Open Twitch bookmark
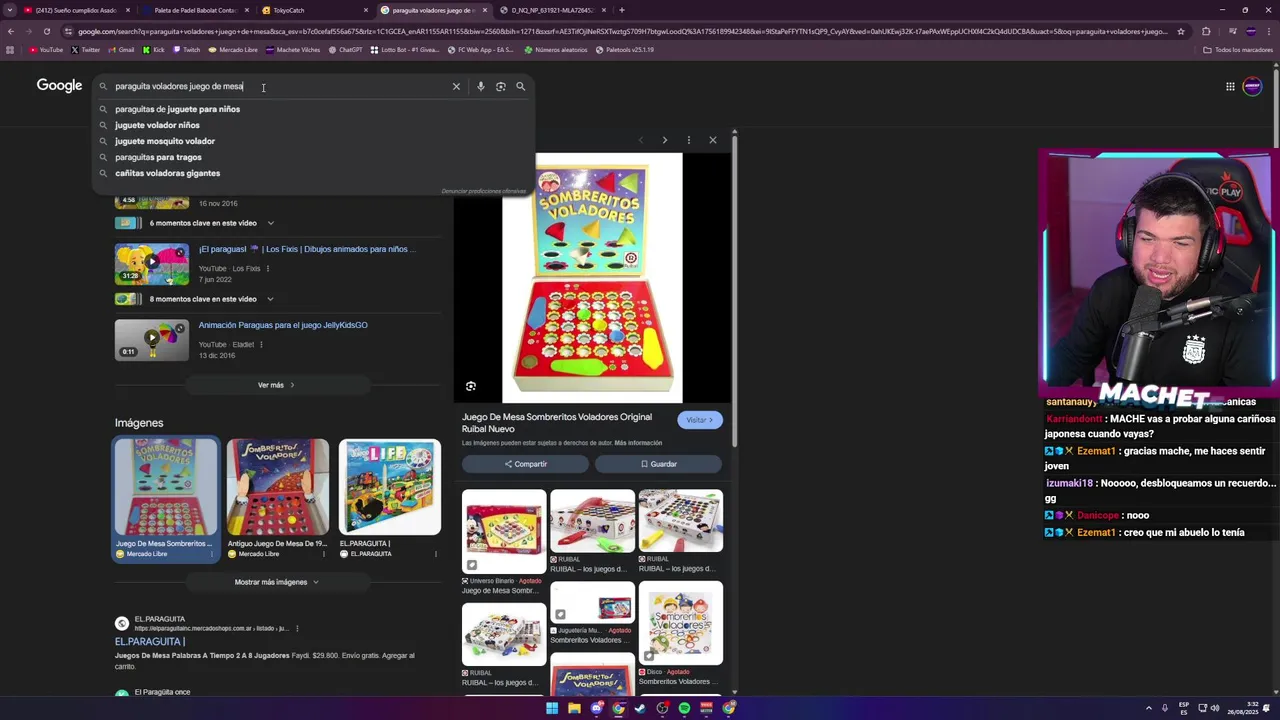This screenshot has height=720, width=1280. [186, 49]
